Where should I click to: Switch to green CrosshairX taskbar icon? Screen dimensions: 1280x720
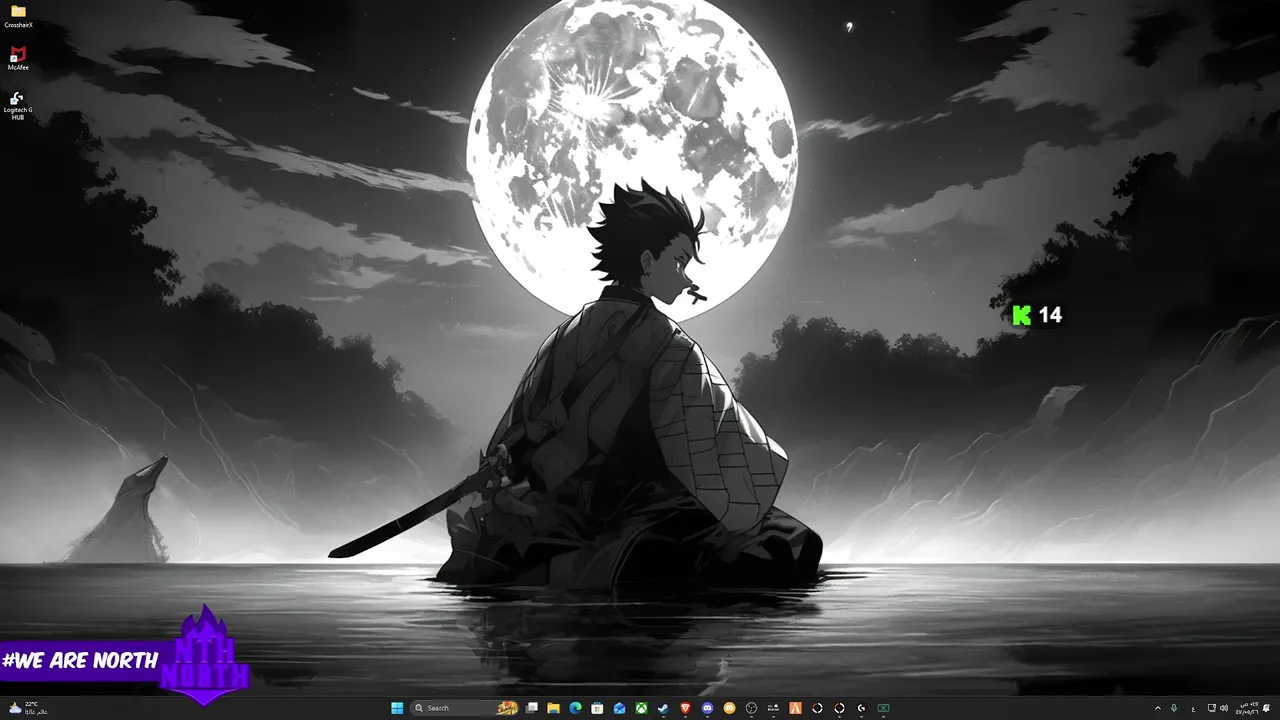(x=883, y=708)
